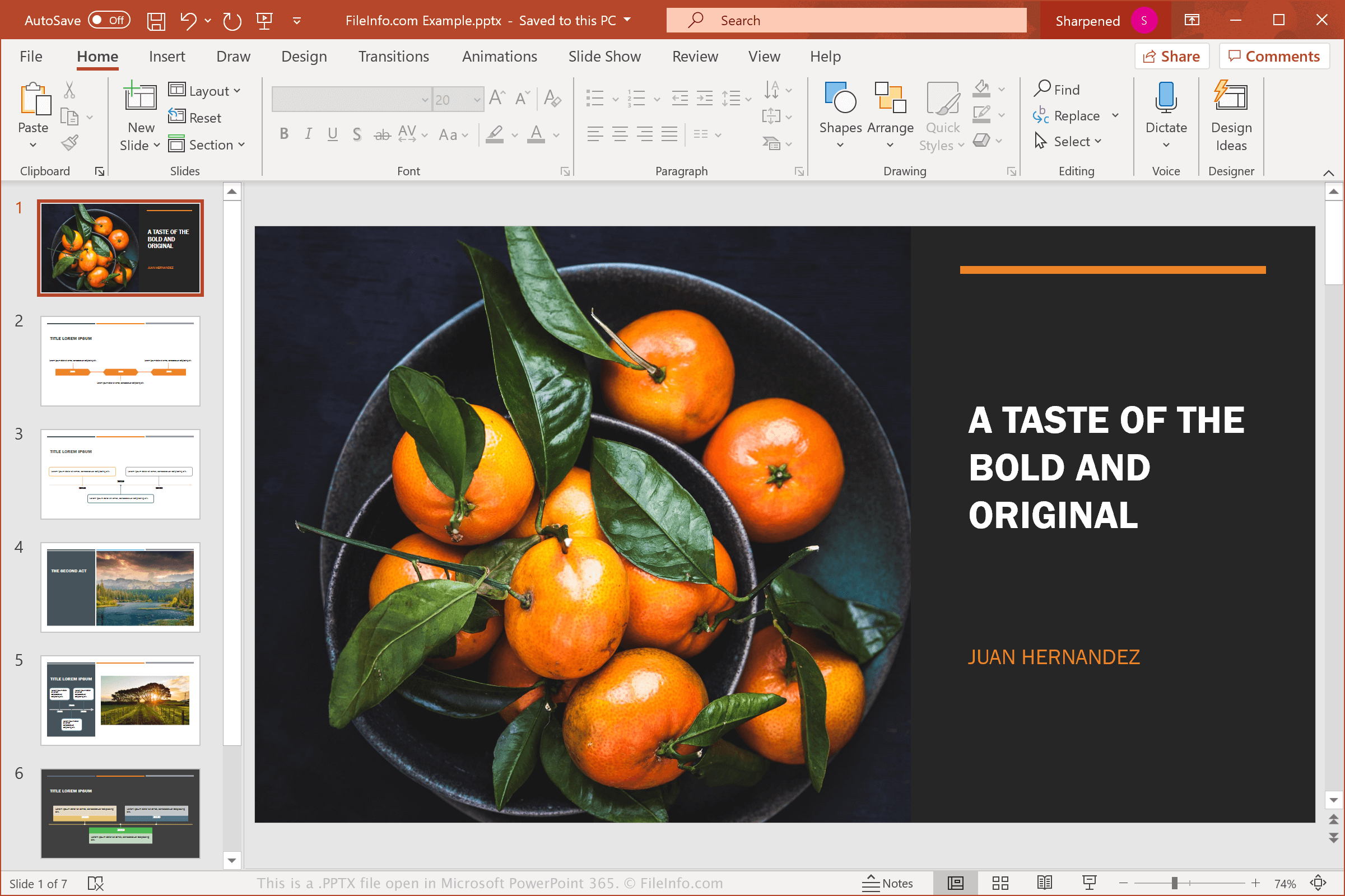Click the Underline formatting icon
Screen dimensions: 1345x896
pos(332,137)
